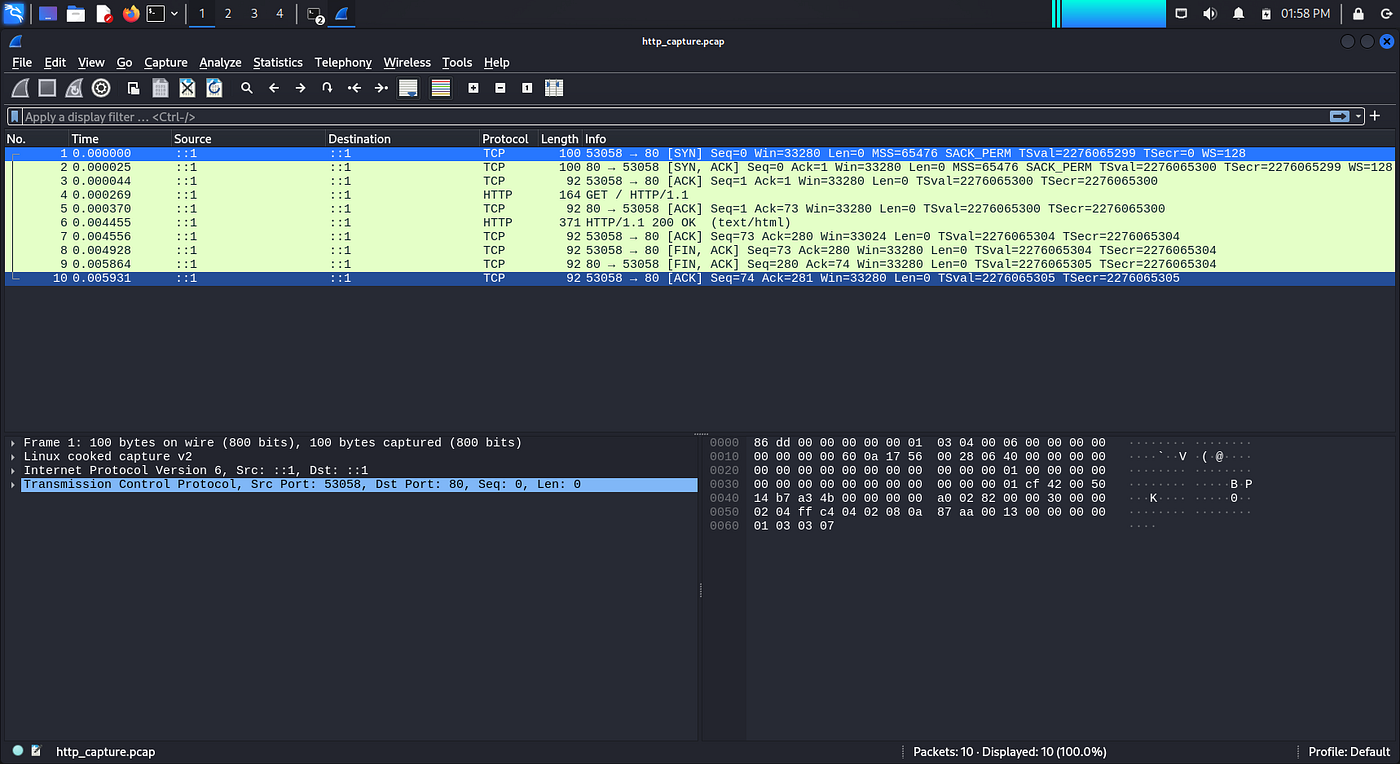Select packet 6 HTTP/1.1 200 OK
1400x764 pixels.
(x=700, y=223)
